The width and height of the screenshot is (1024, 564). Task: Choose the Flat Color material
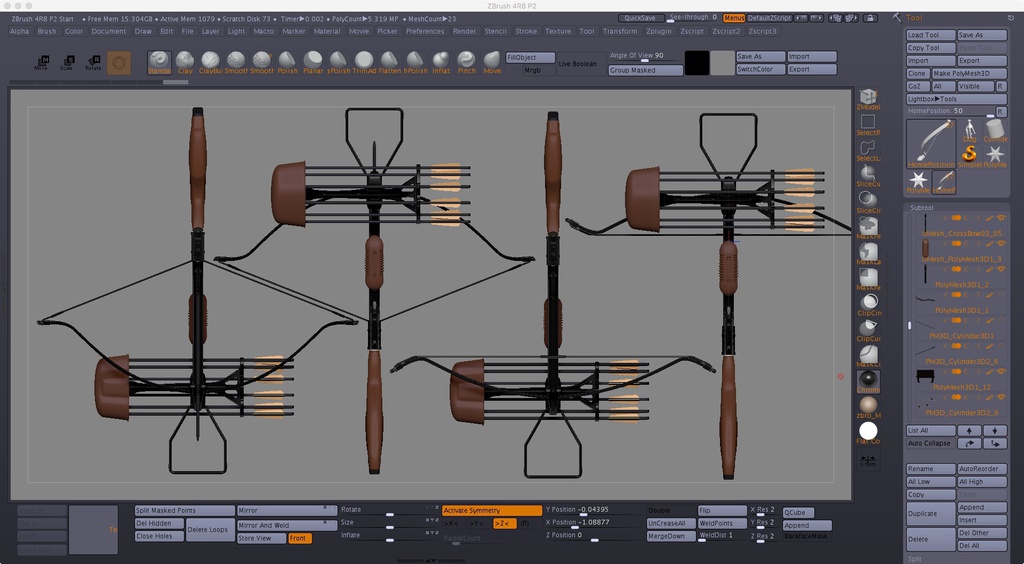click(868, 433)
